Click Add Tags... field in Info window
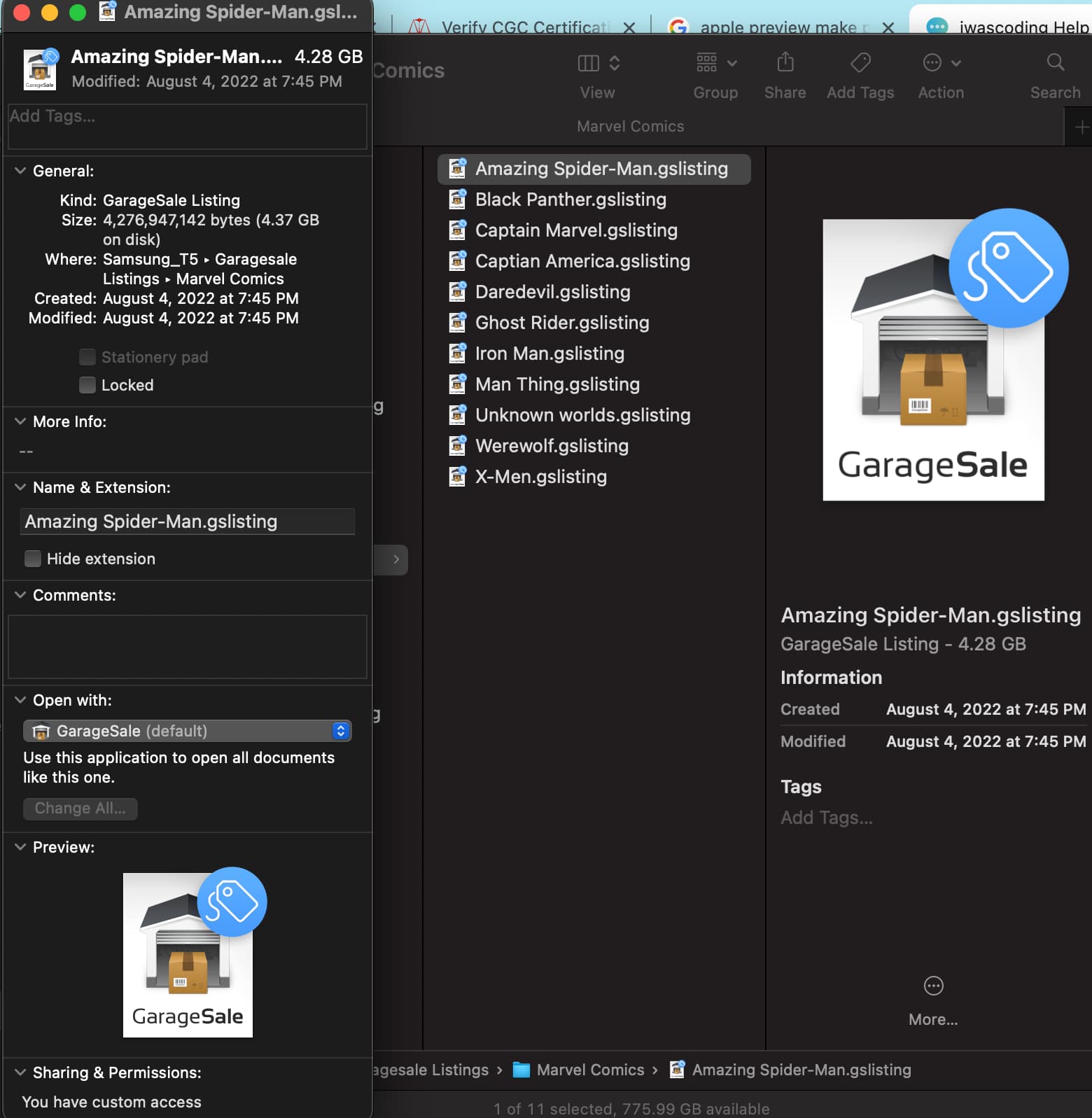 pyautogui.click(x=188, y=127)
